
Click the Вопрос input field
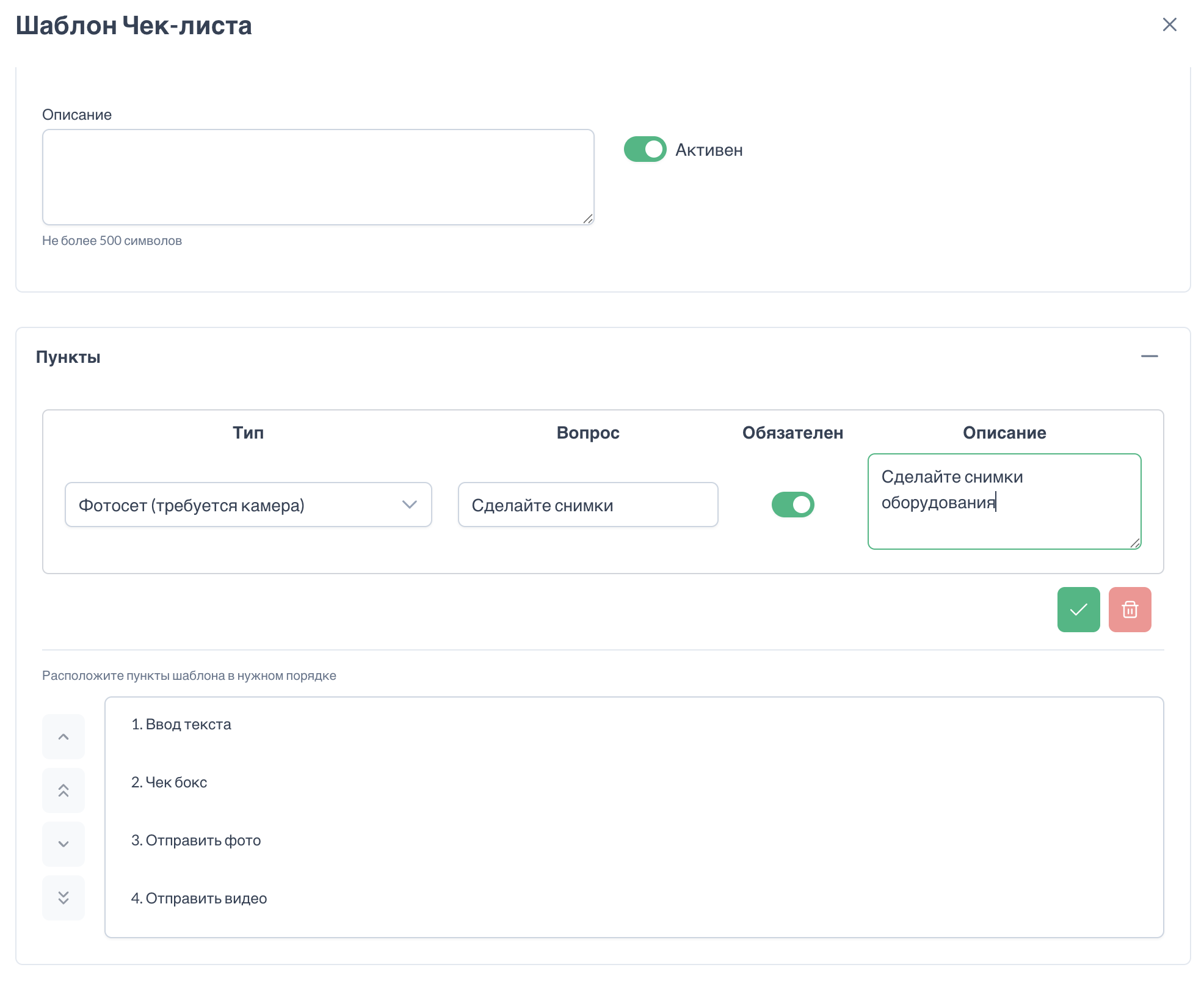pos(587,505)
